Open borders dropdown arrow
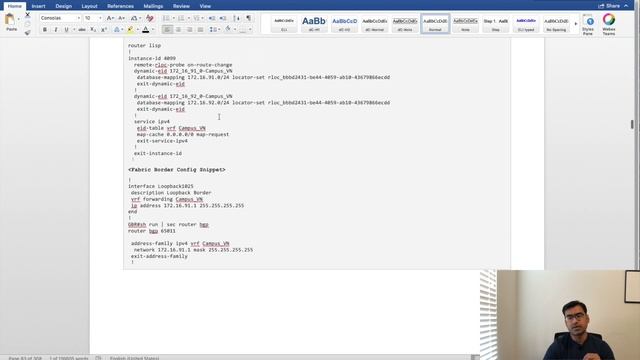Image resolution: width=640 pixels, height=360 pixels. [x=250, y=29]
